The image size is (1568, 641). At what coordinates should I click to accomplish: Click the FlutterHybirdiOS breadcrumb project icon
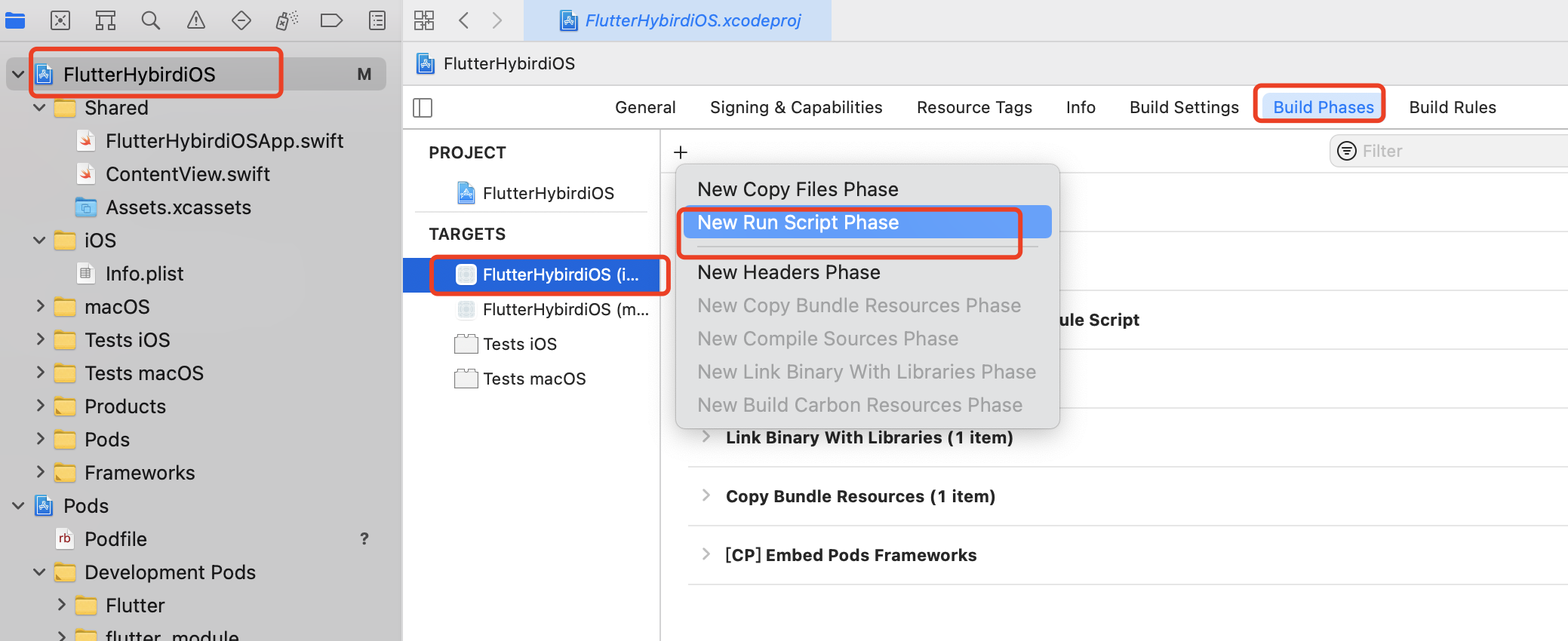[x=426, y=63]
